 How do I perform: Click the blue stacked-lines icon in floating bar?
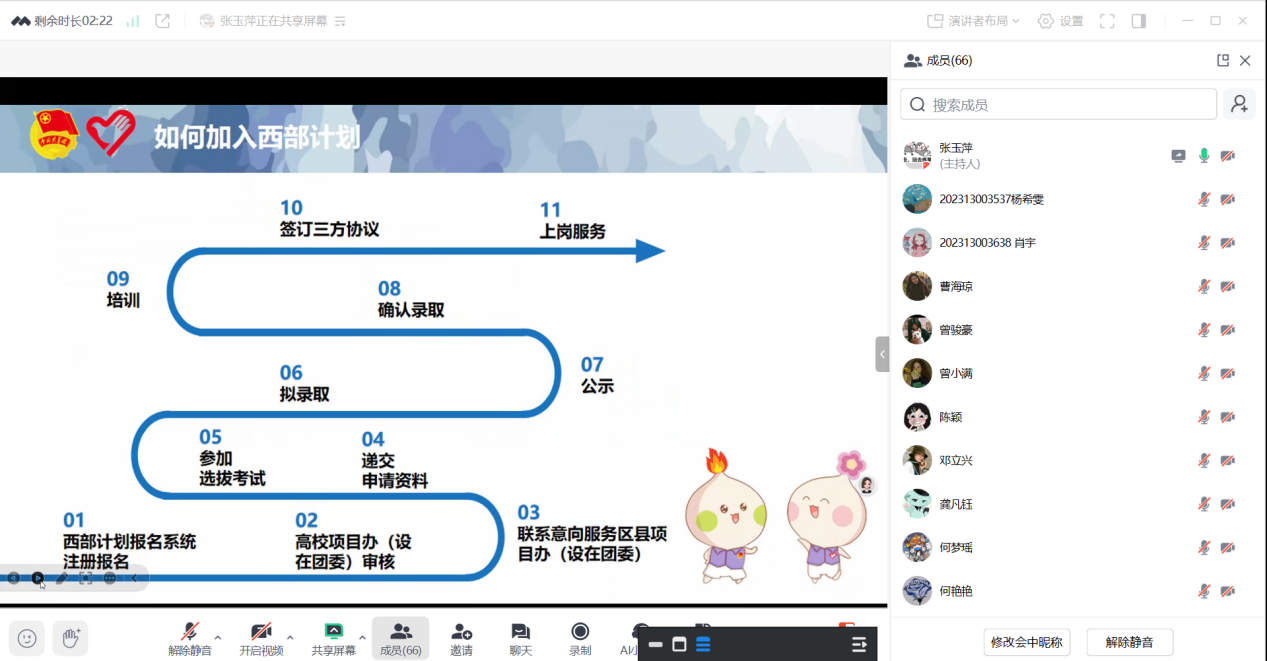[x=703, y=645]
